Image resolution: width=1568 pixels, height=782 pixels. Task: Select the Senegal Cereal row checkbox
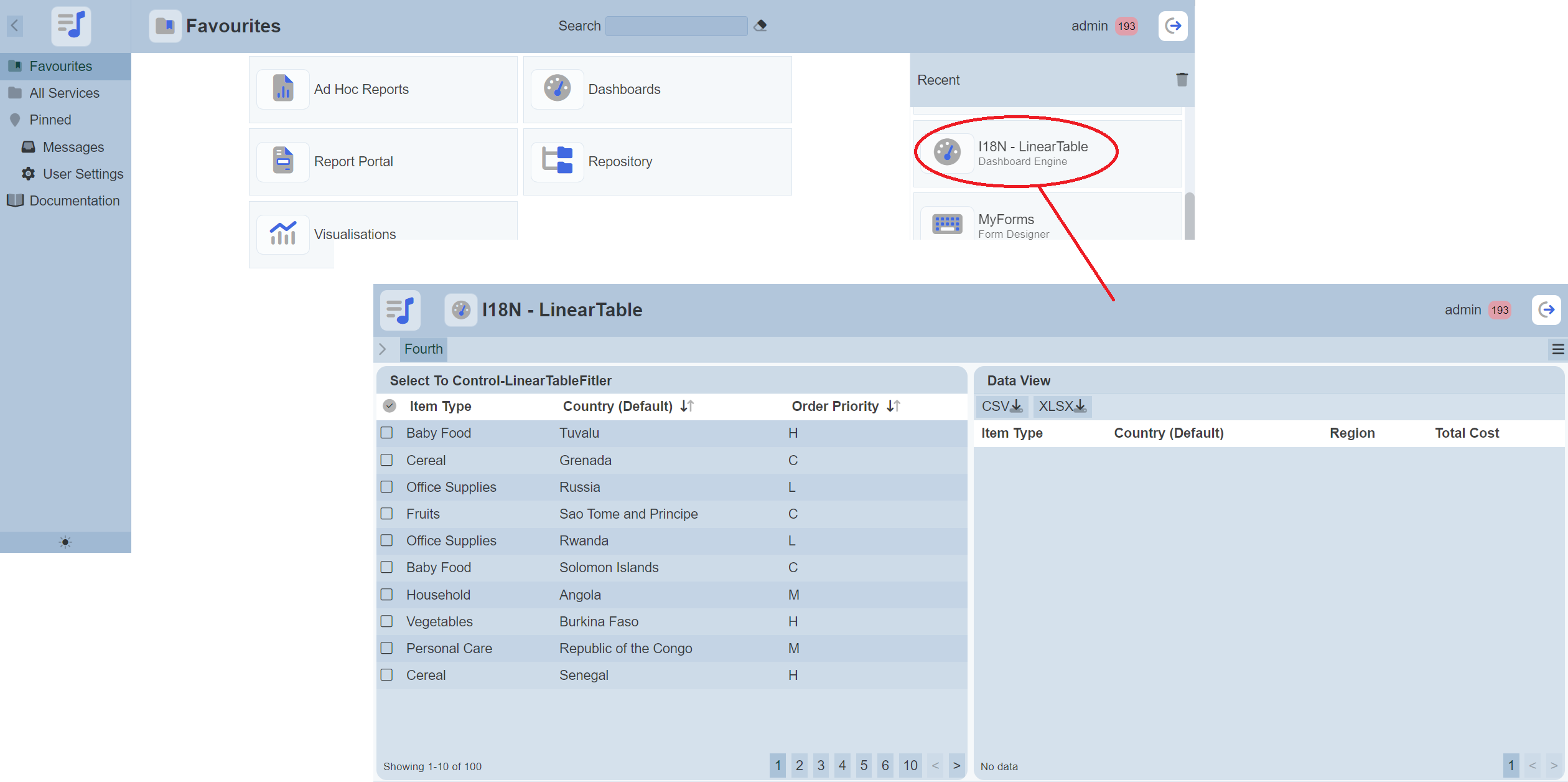(387, 675)
